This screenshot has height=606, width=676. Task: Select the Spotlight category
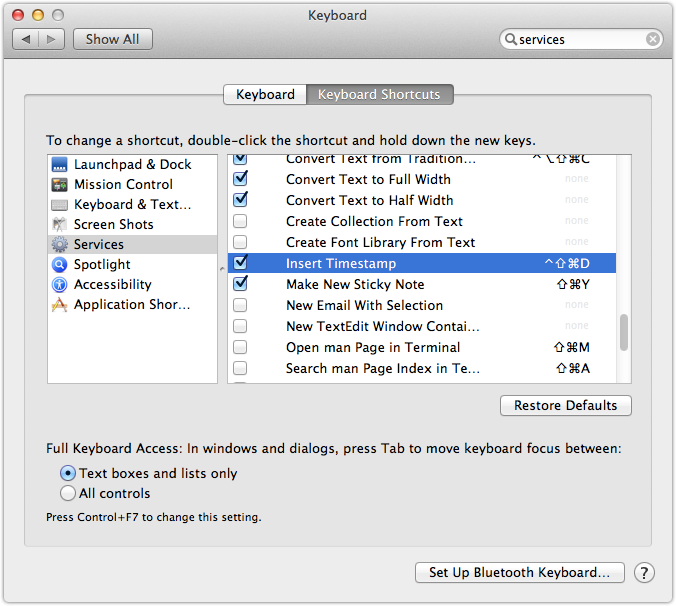point(132,265)
